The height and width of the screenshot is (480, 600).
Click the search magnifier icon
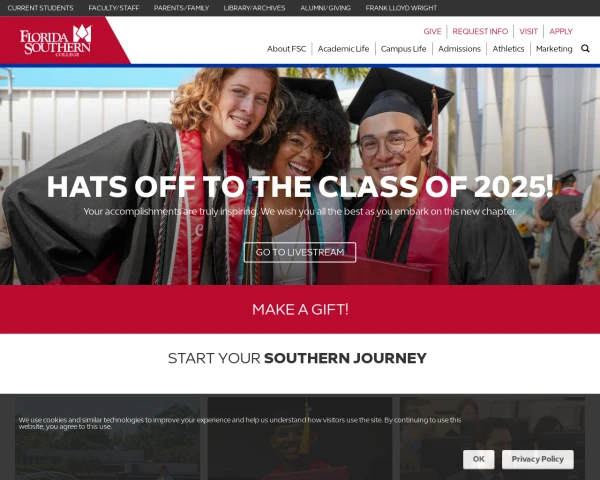coord(585,49)
